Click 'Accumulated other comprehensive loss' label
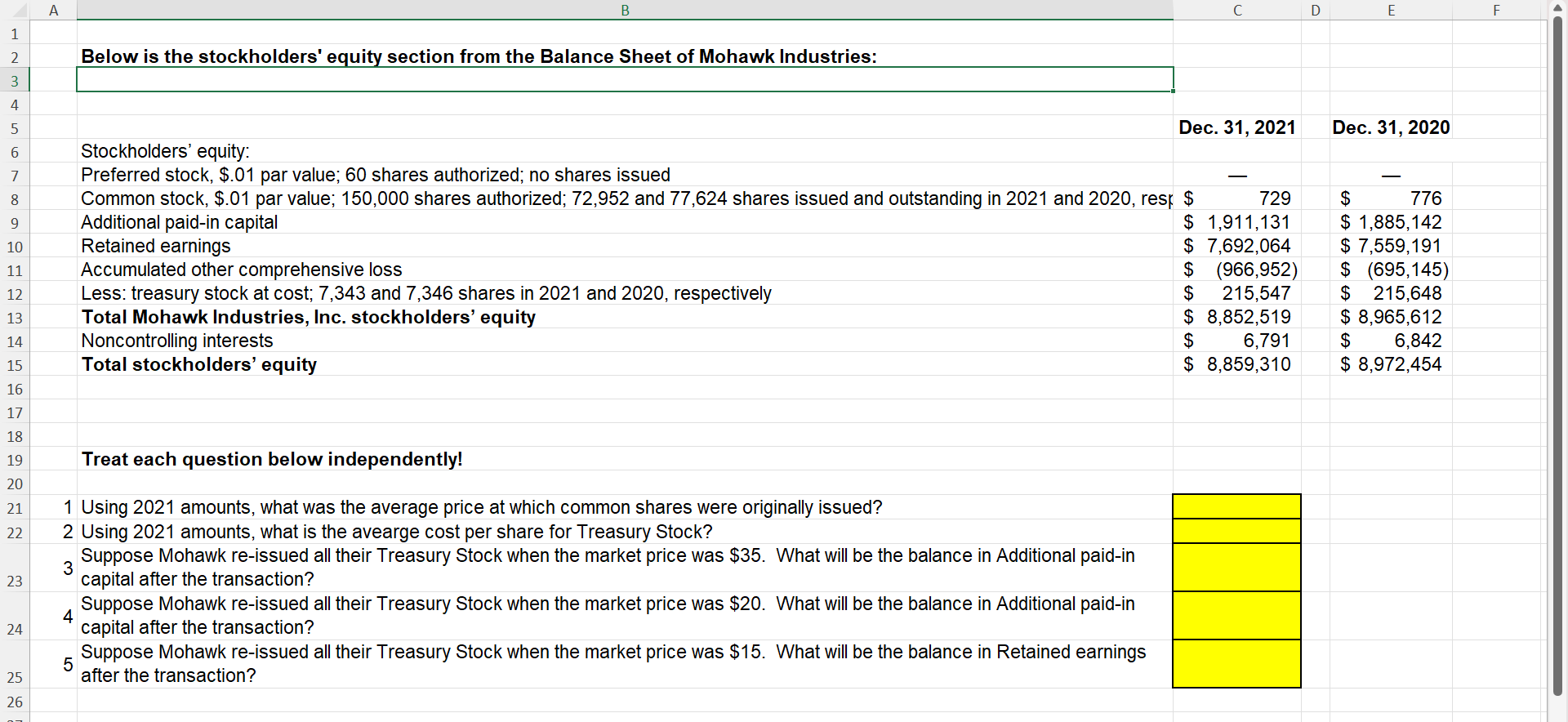 (x=241, y=270)
